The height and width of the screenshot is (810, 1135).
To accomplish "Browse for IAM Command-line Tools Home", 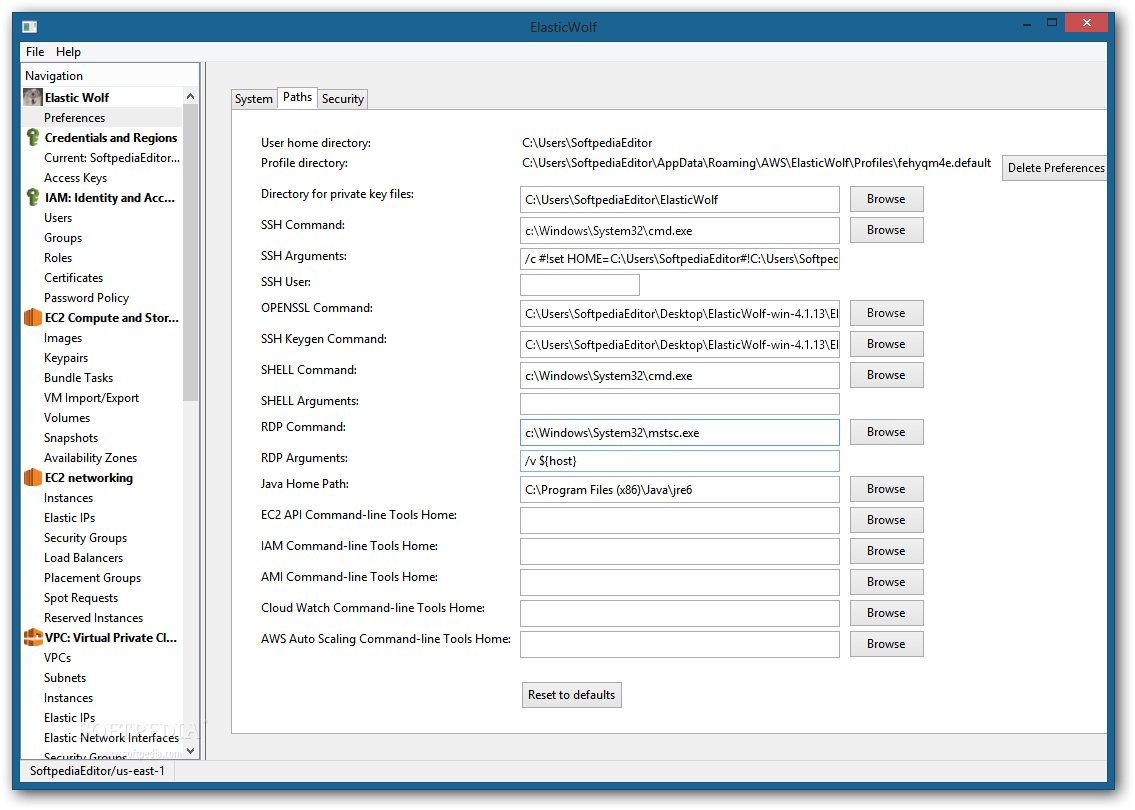I will 886,552.
